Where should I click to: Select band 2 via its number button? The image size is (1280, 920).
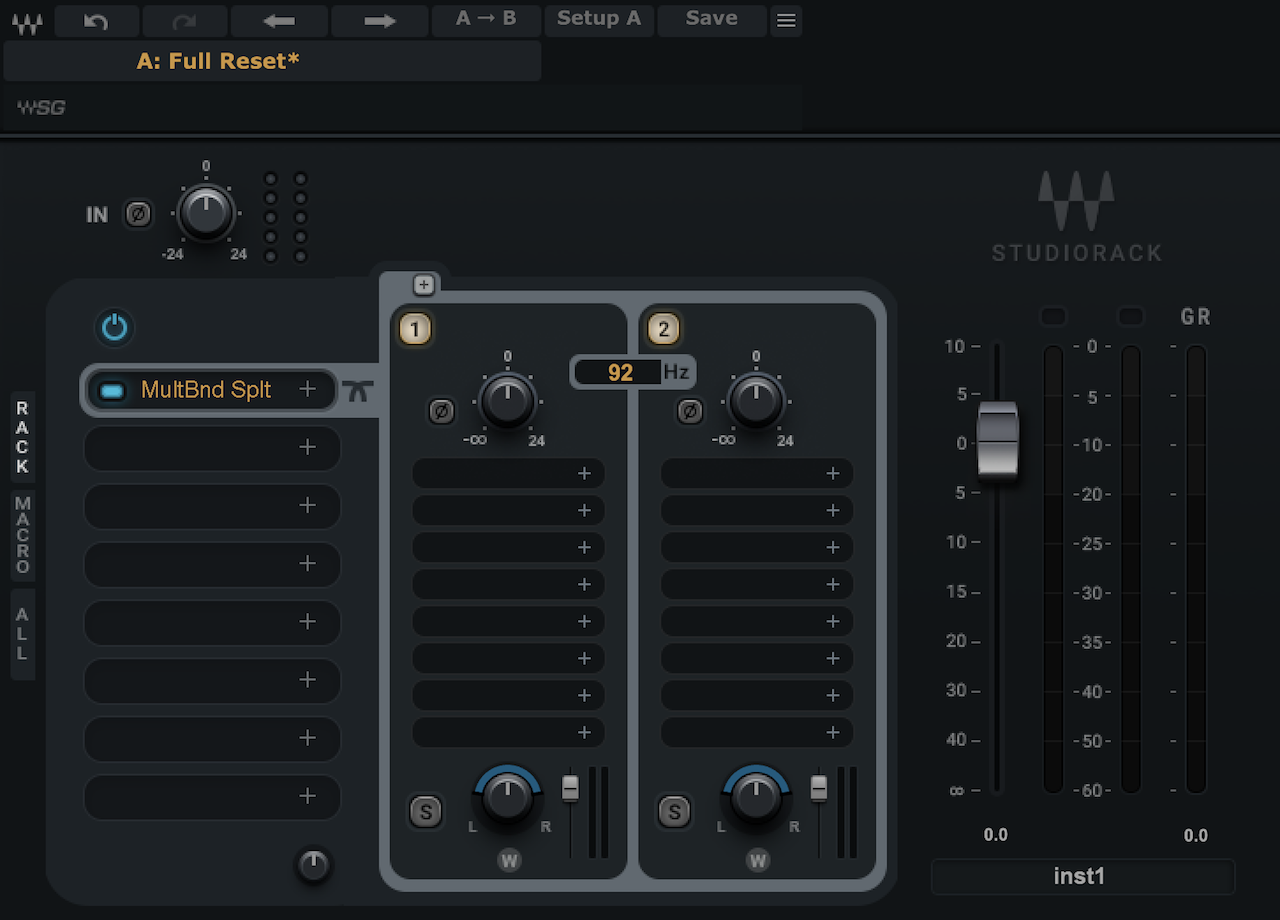point(663,329)
